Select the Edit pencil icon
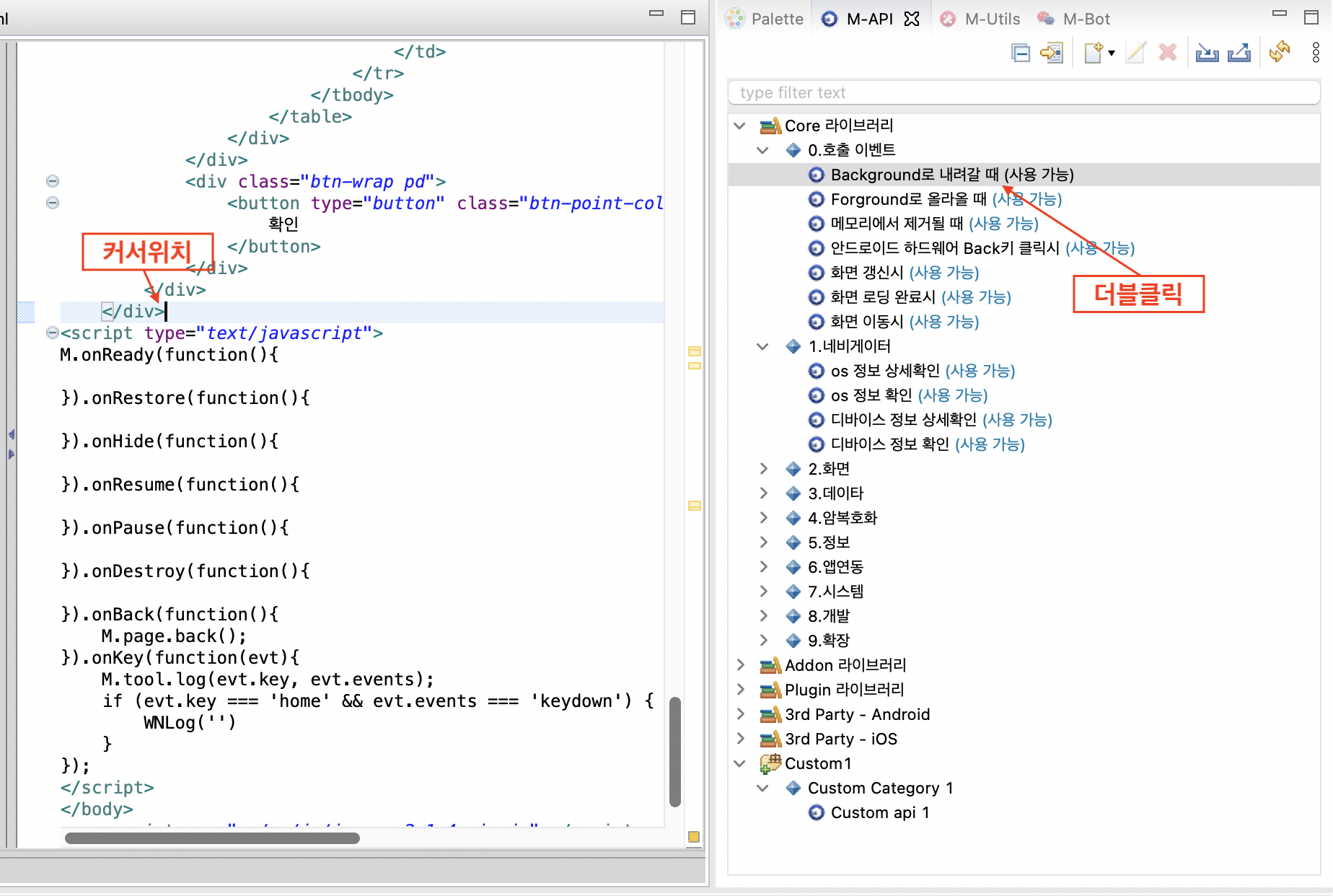 click(x=1135, y=52)
